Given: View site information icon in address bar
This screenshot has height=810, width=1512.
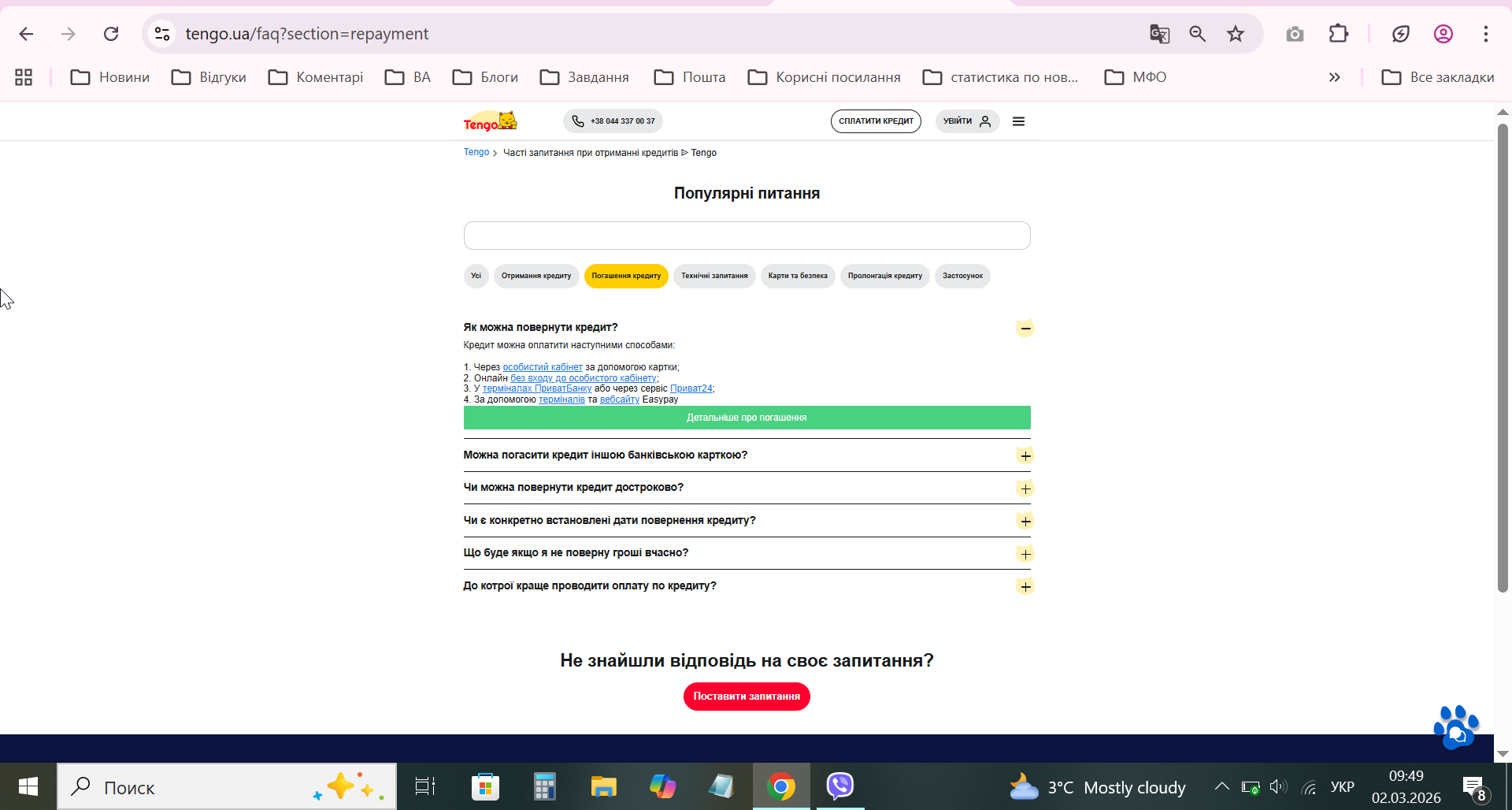Looking at the screenshot, I should coord(162,34).
